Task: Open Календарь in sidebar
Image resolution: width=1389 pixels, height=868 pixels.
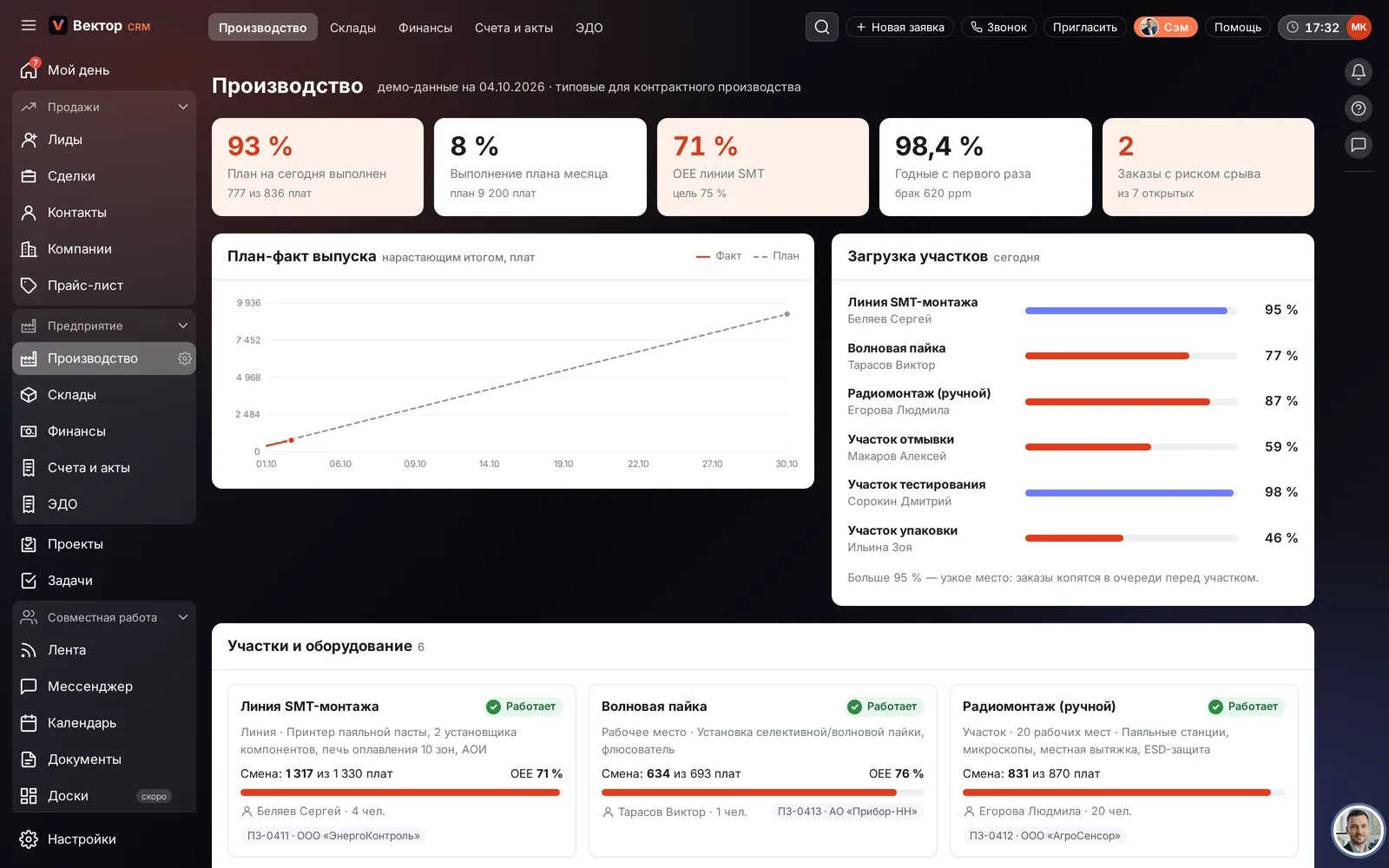Action: coord(104,723)
